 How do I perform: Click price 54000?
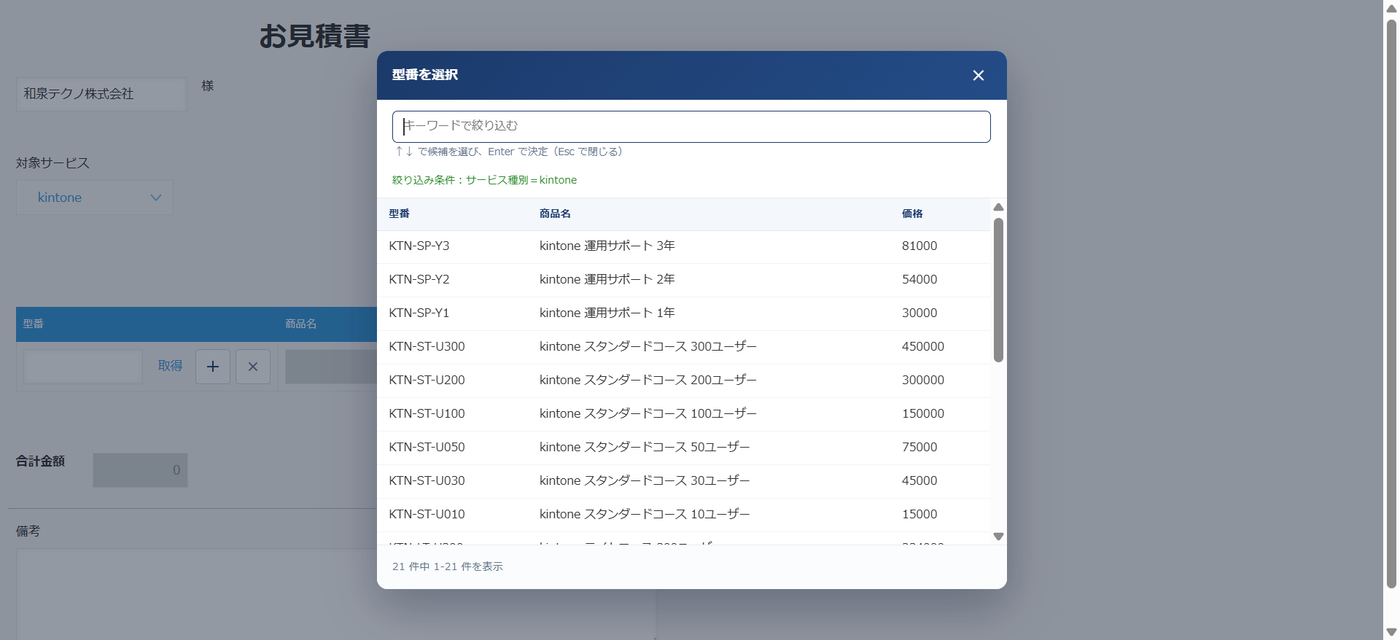pyautogui.click(x=919, y=280)
